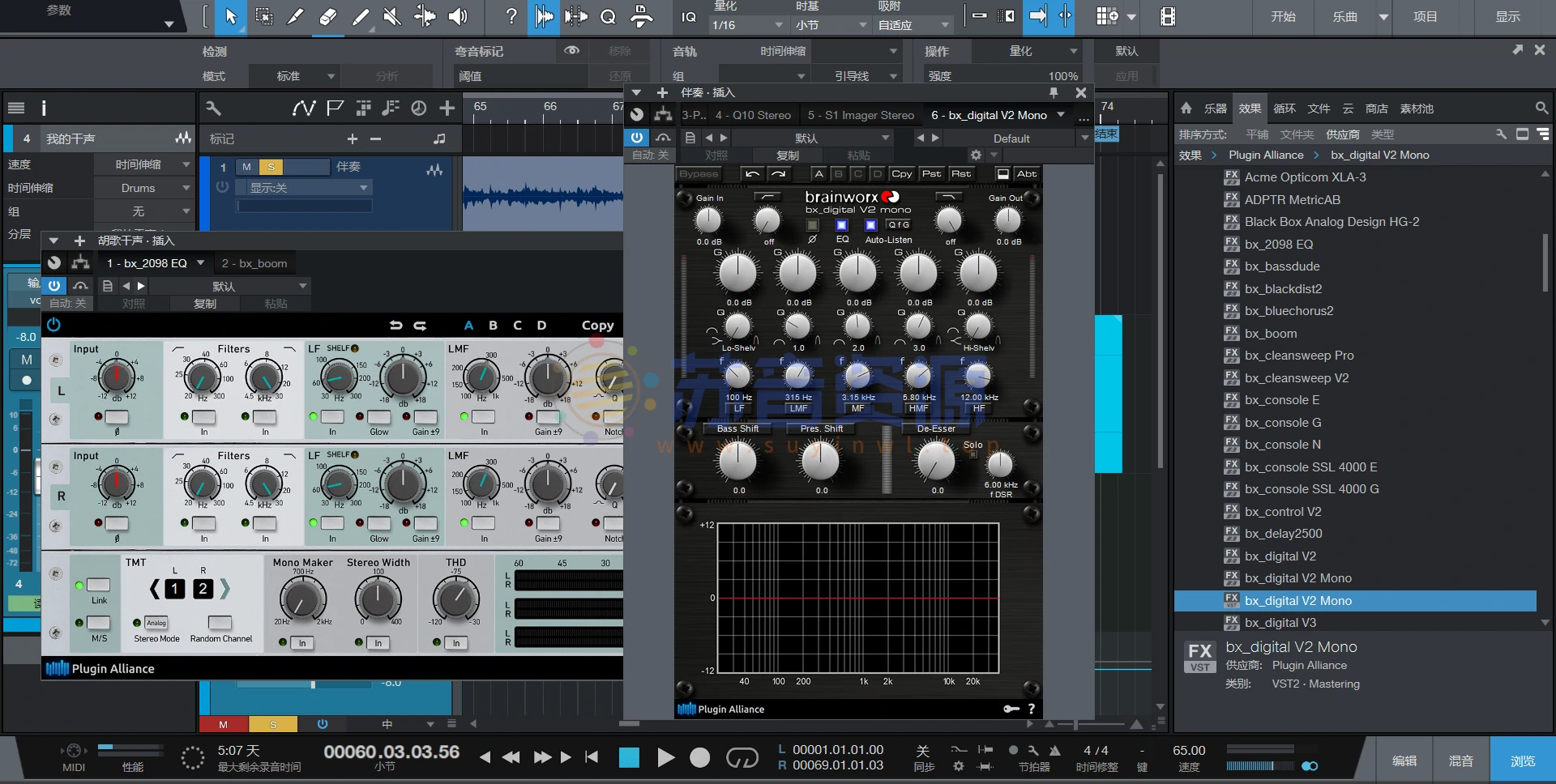The height and width of the screenshot is (784, 1556).
Task: Pin the 伴奏 insert plugin window
Action: (1054, 92)
